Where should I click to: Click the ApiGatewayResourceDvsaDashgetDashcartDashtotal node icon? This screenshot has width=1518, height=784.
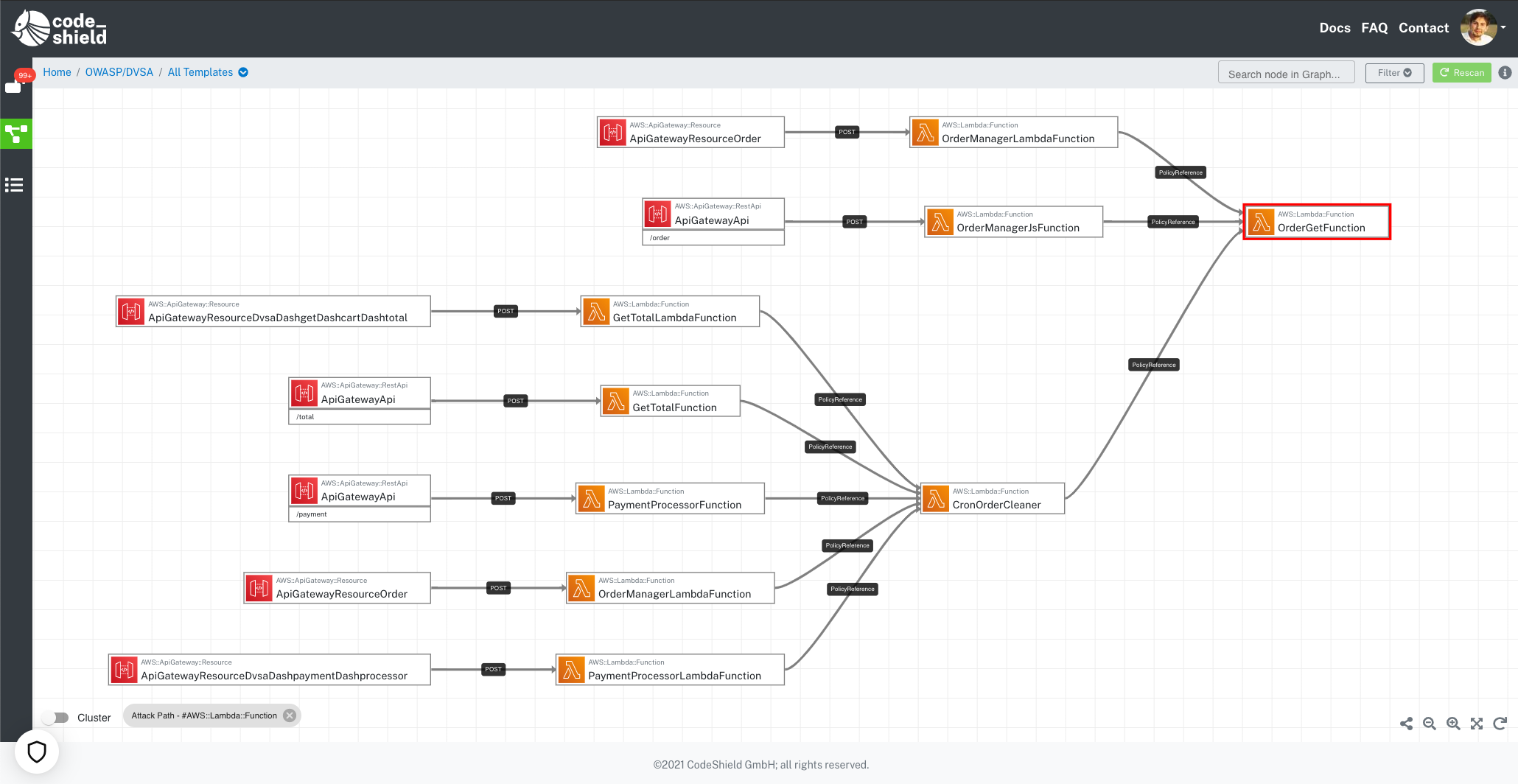(x=132, y=312)
